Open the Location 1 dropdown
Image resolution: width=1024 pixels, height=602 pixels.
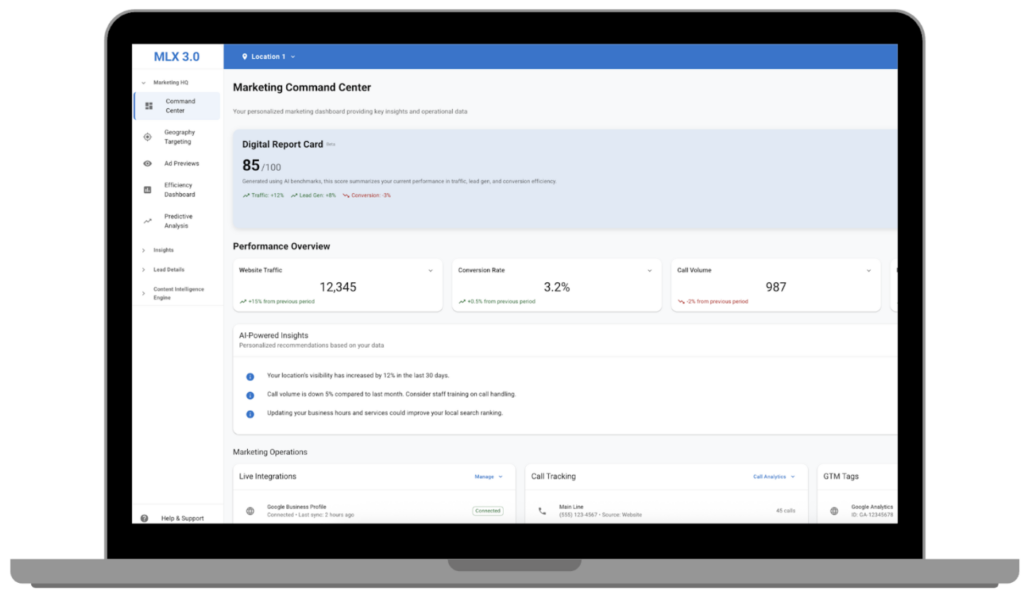pos(269,57)
